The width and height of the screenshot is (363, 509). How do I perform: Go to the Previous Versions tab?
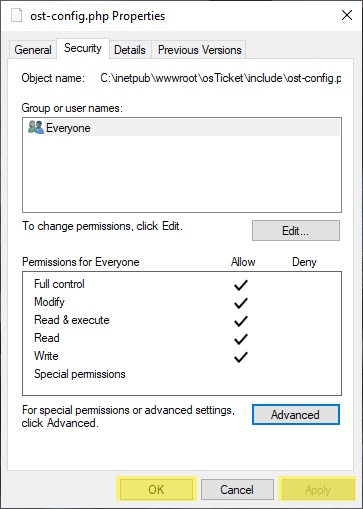199,50
